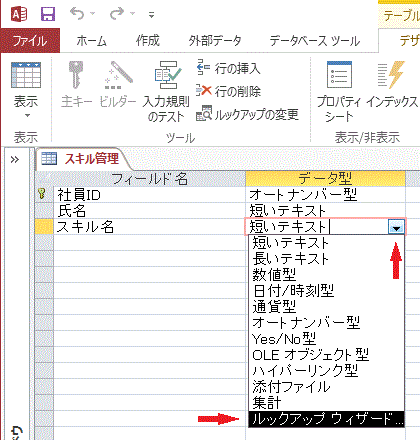Click the スキル名 field name cell
The height and width of the screenshot is (440, 420).
tap(149, 227)
